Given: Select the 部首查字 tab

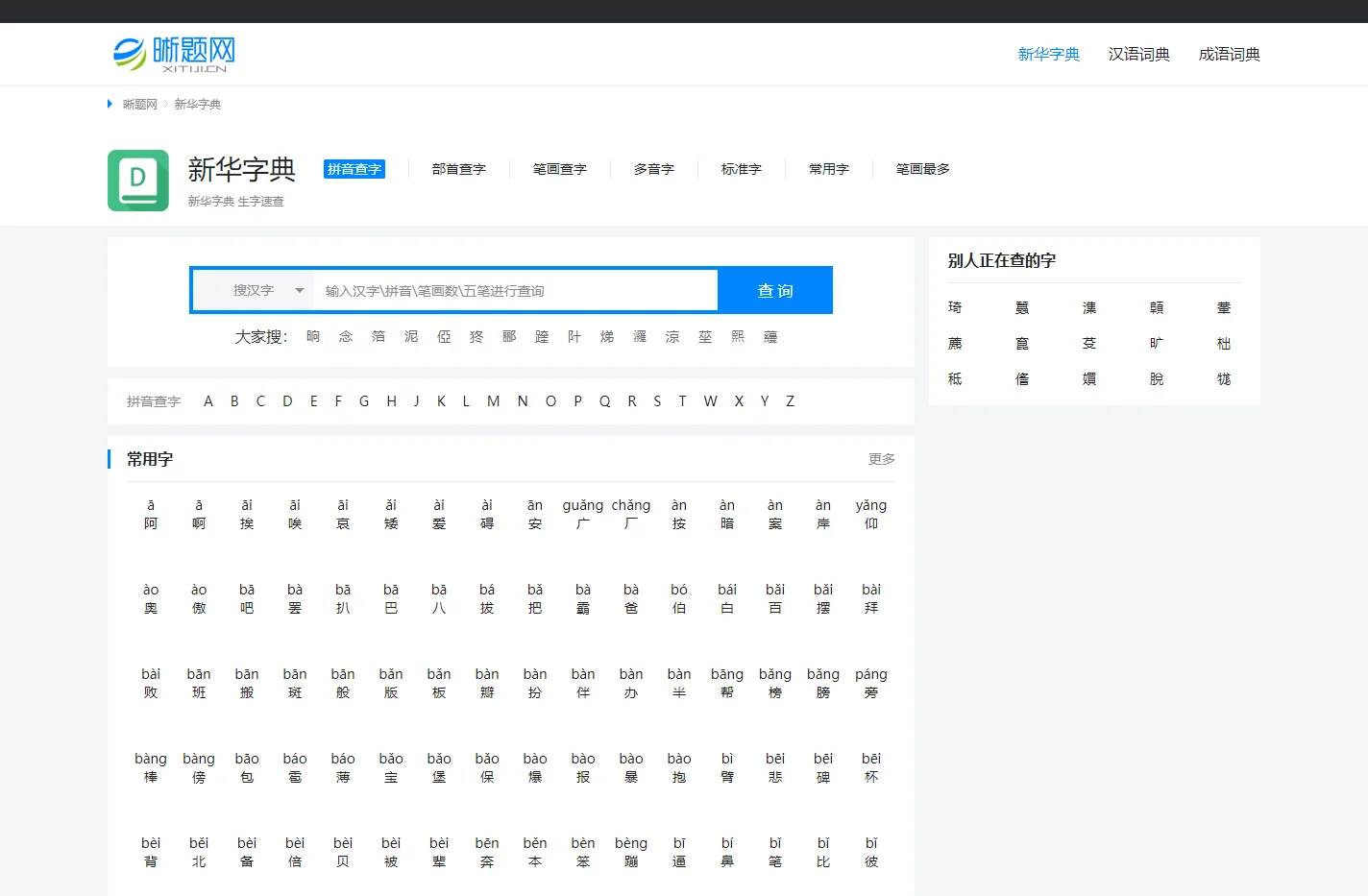Looking at the screenshot, I should coord(459,169).
